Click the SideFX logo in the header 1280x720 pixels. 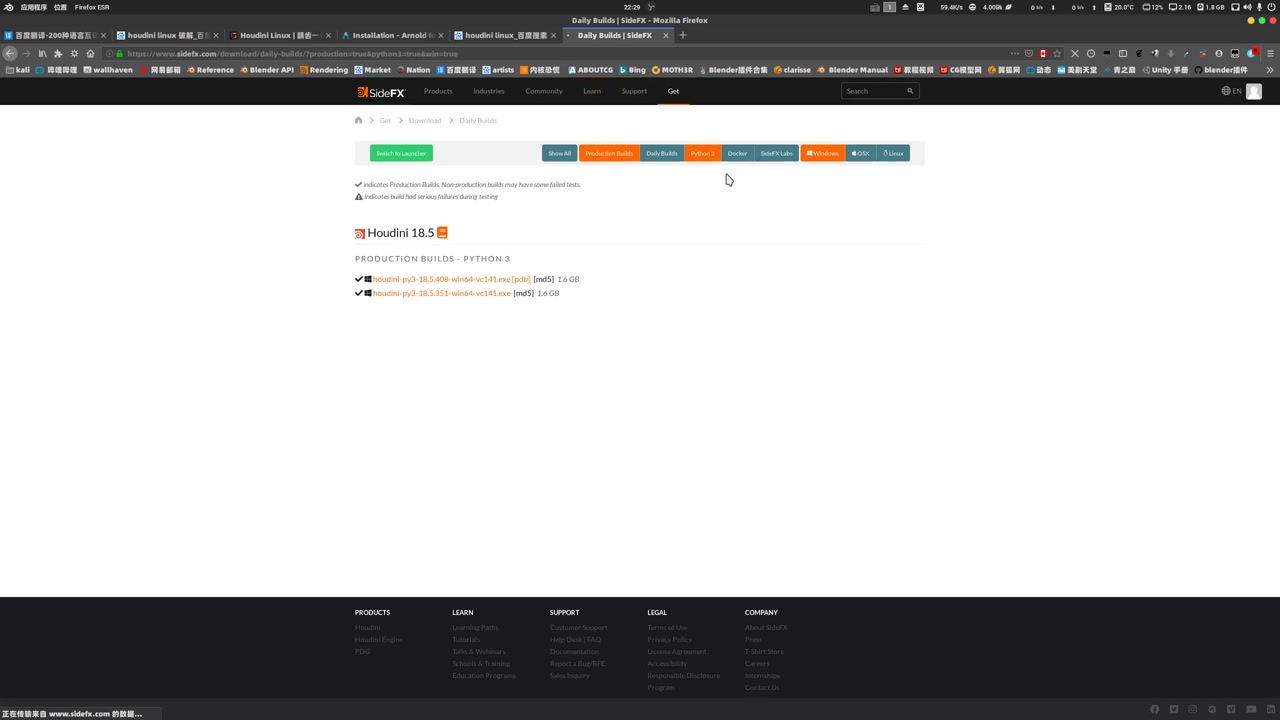point(381,92)
